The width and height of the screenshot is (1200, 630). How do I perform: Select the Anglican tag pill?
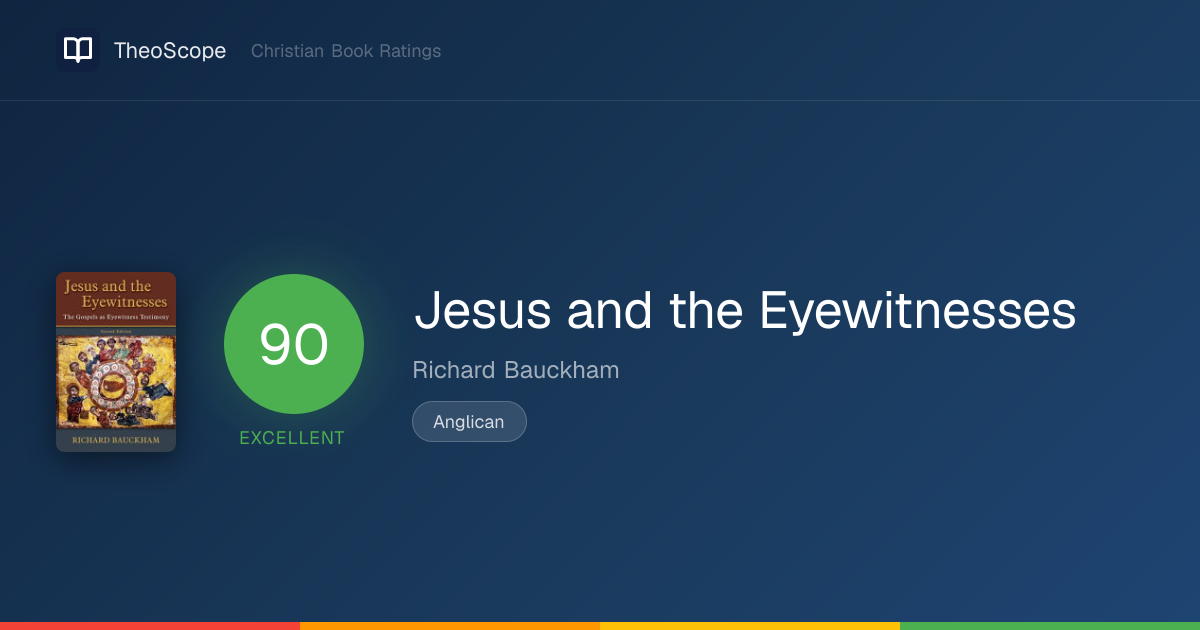pyautogui.click(x=469, y=421)
